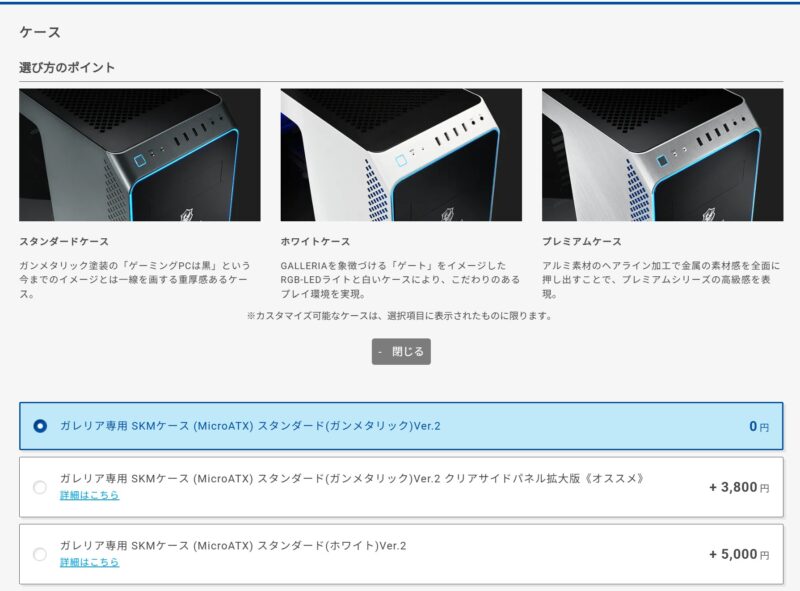Viewport: 800px width, 591px height.
Task: Click the 0 円 price of selected case
Action: pos(759,426)
